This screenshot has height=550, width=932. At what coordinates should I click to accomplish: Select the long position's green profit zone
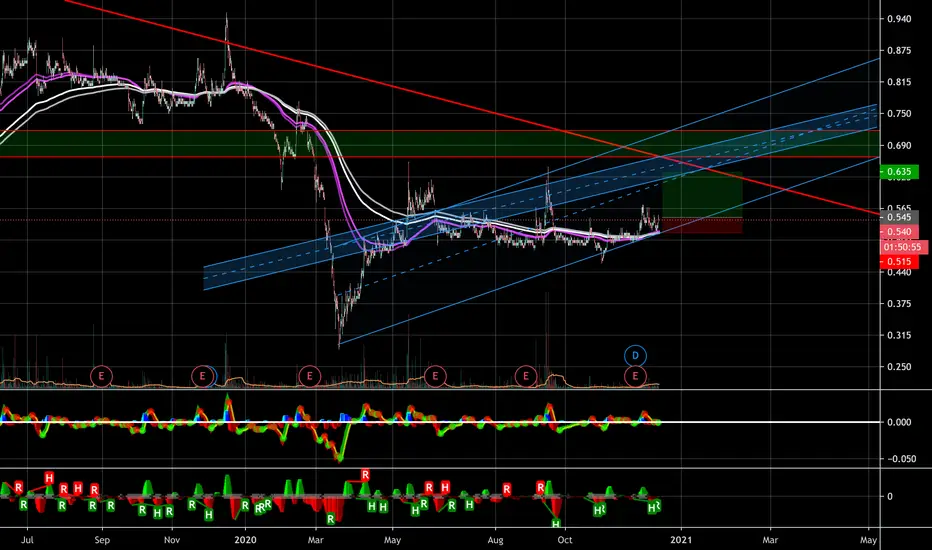click(x=702, y=195)
